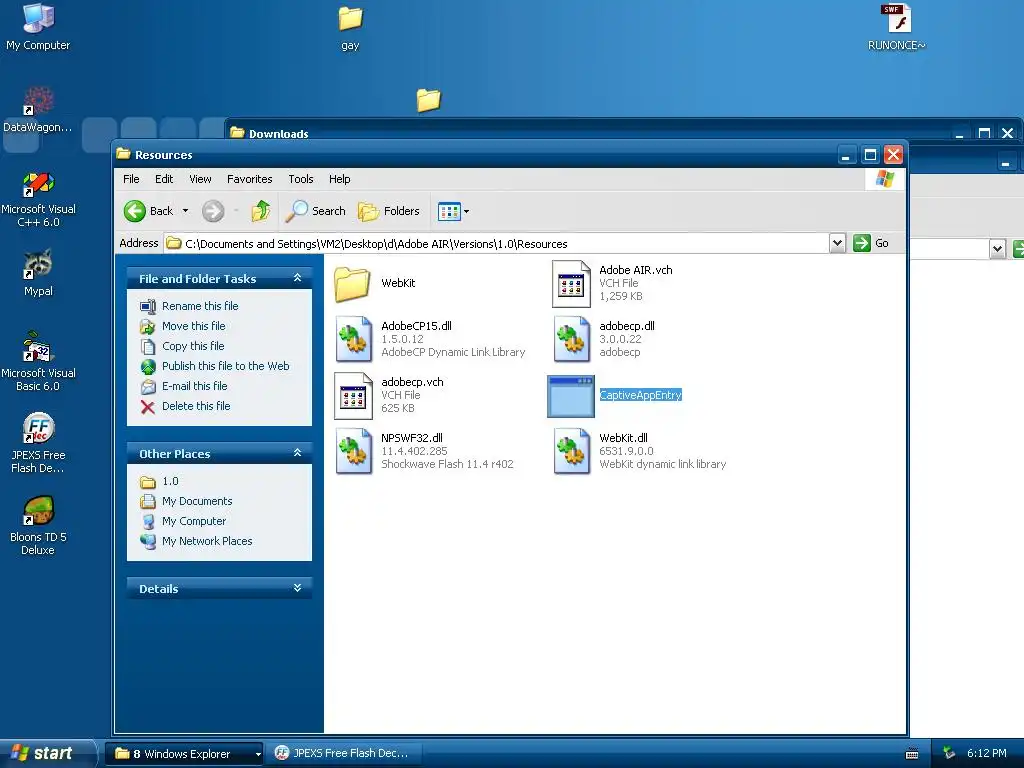Select the NPSWF32.dll file icon

coord(353,451)
